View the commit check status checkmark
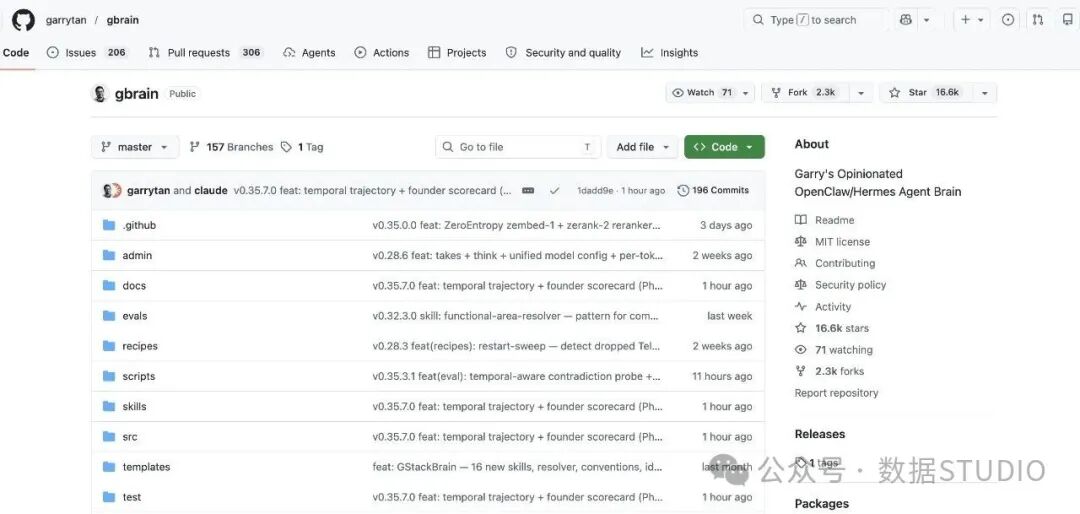The height and width of the screenshot is (514, 1080). pos(554,191)
